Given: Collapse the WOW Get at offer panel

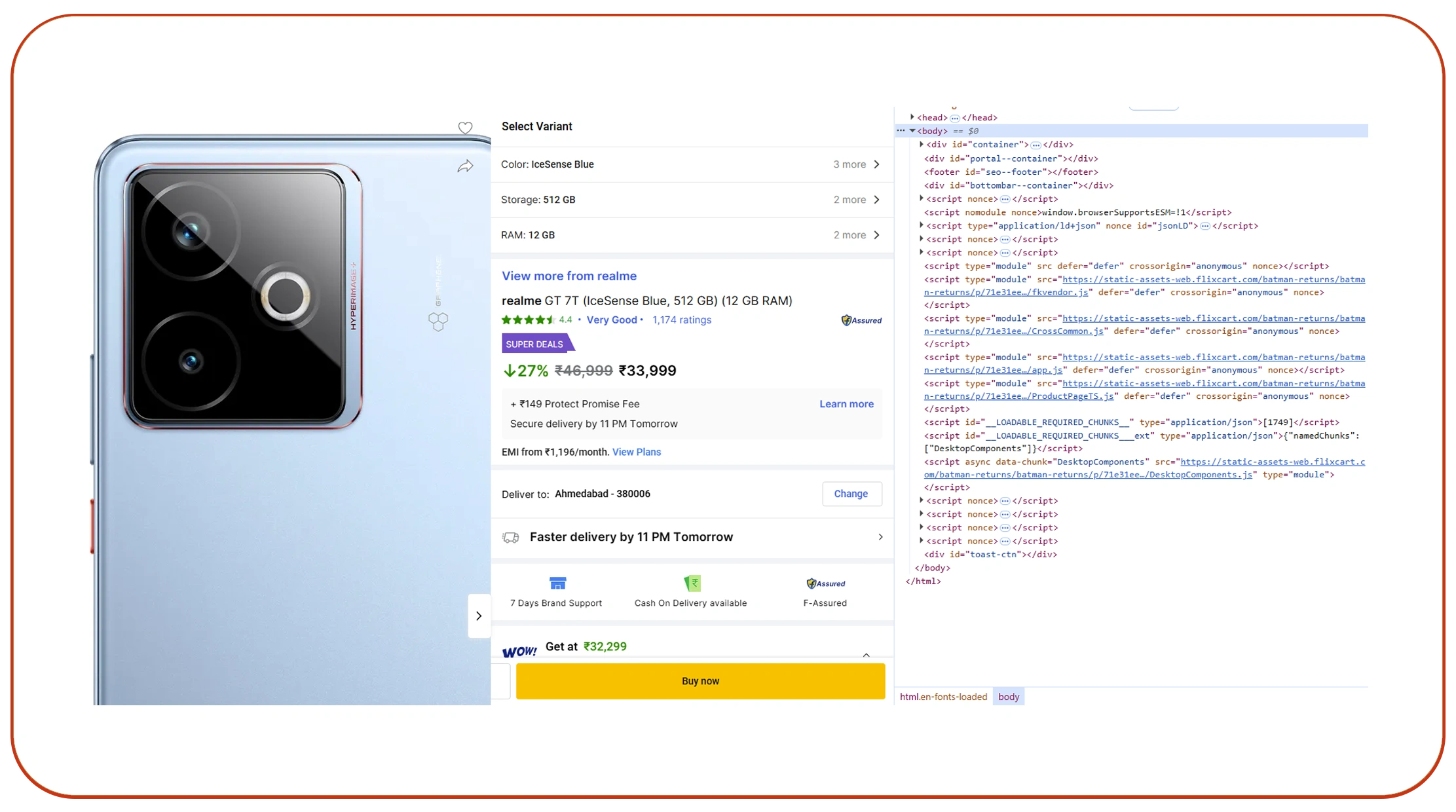Looking at the screenshot, I should (x=867, y=655).
